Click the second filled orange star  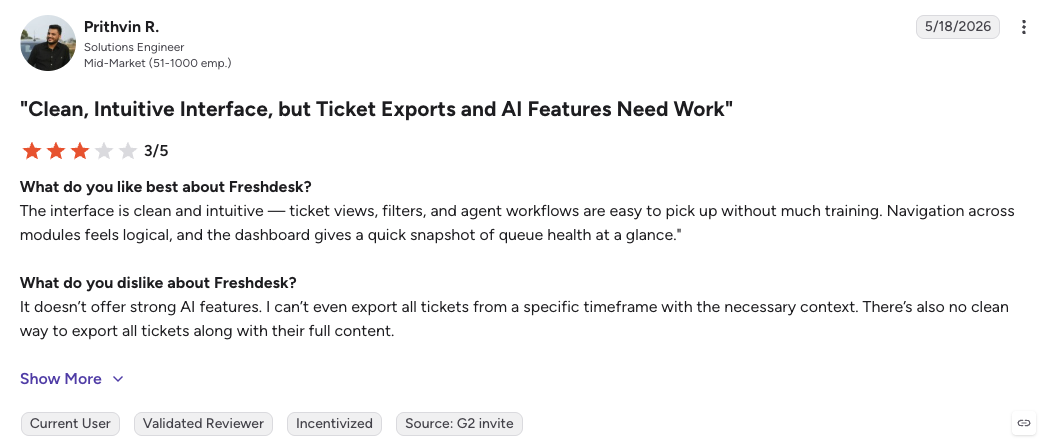point(56,151)
